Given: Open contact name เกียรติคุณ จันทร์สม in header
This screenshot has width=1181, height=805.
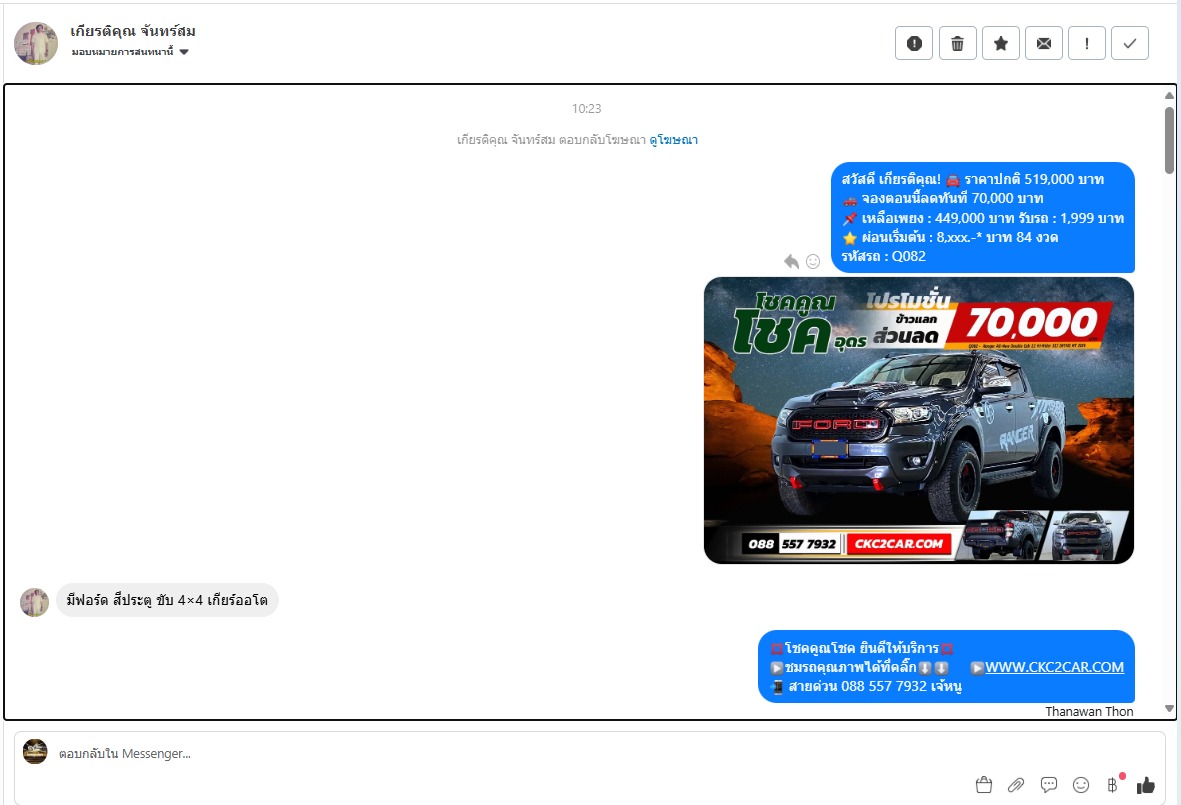Looking at the screenshot, I should coord(133,31).
